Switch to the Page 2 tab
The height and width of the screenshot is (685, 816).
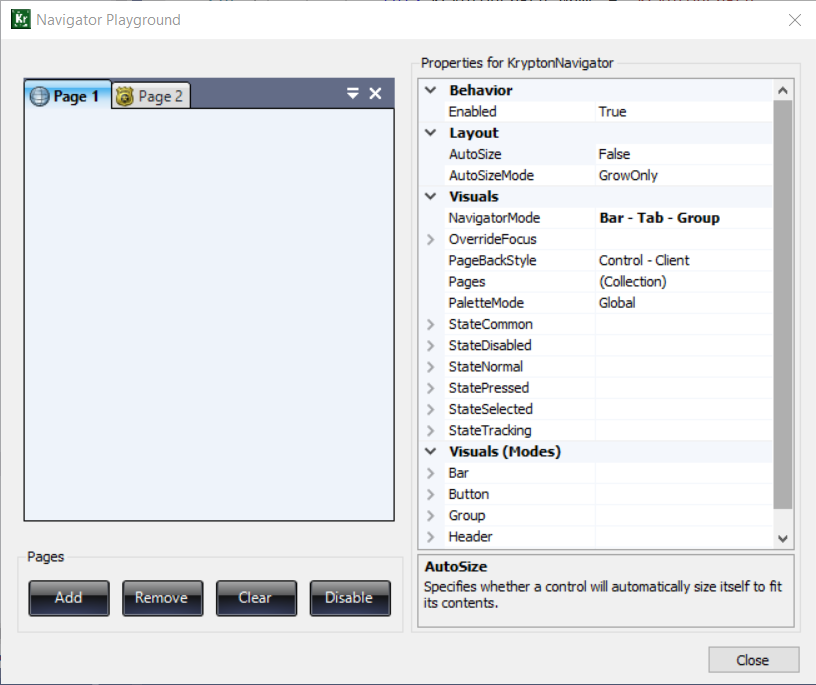tap(151, 96)
